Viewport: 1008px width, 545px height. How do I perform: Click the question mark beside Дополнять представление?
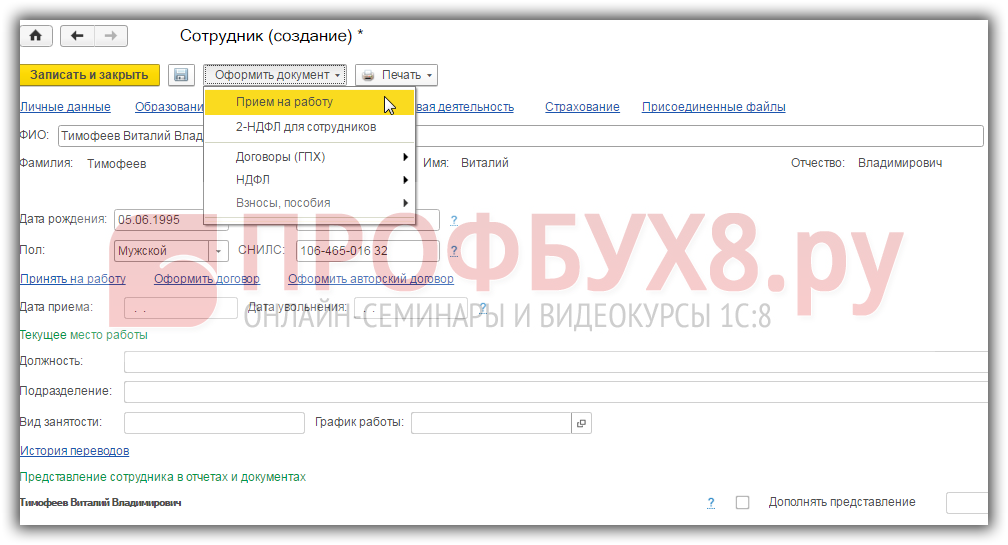coord(711,502)
